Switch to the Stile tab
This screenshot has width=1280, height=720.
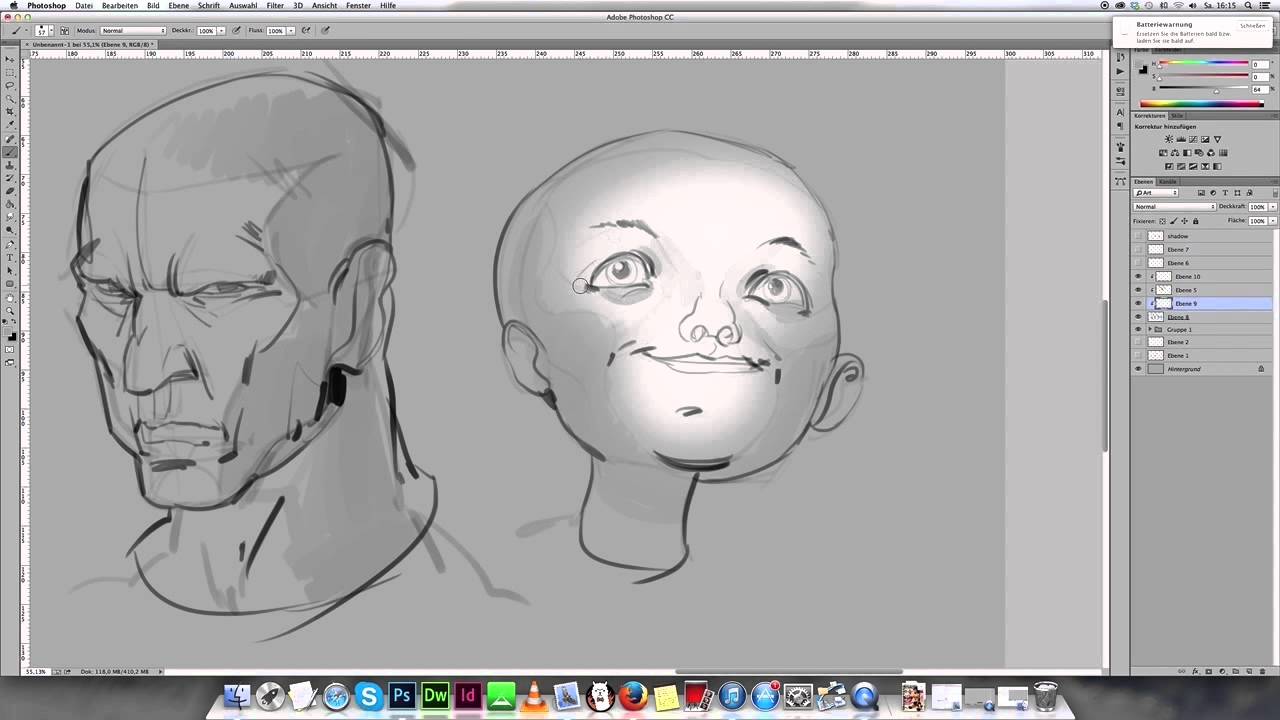point(1177,115)
